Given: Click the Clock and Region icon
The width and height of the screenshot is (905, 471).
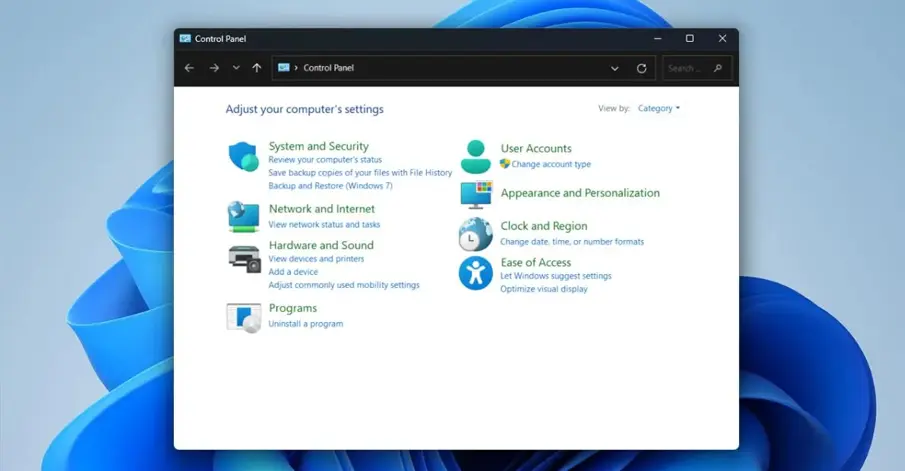Looking at the screenshot, I should tap(476, 235).
